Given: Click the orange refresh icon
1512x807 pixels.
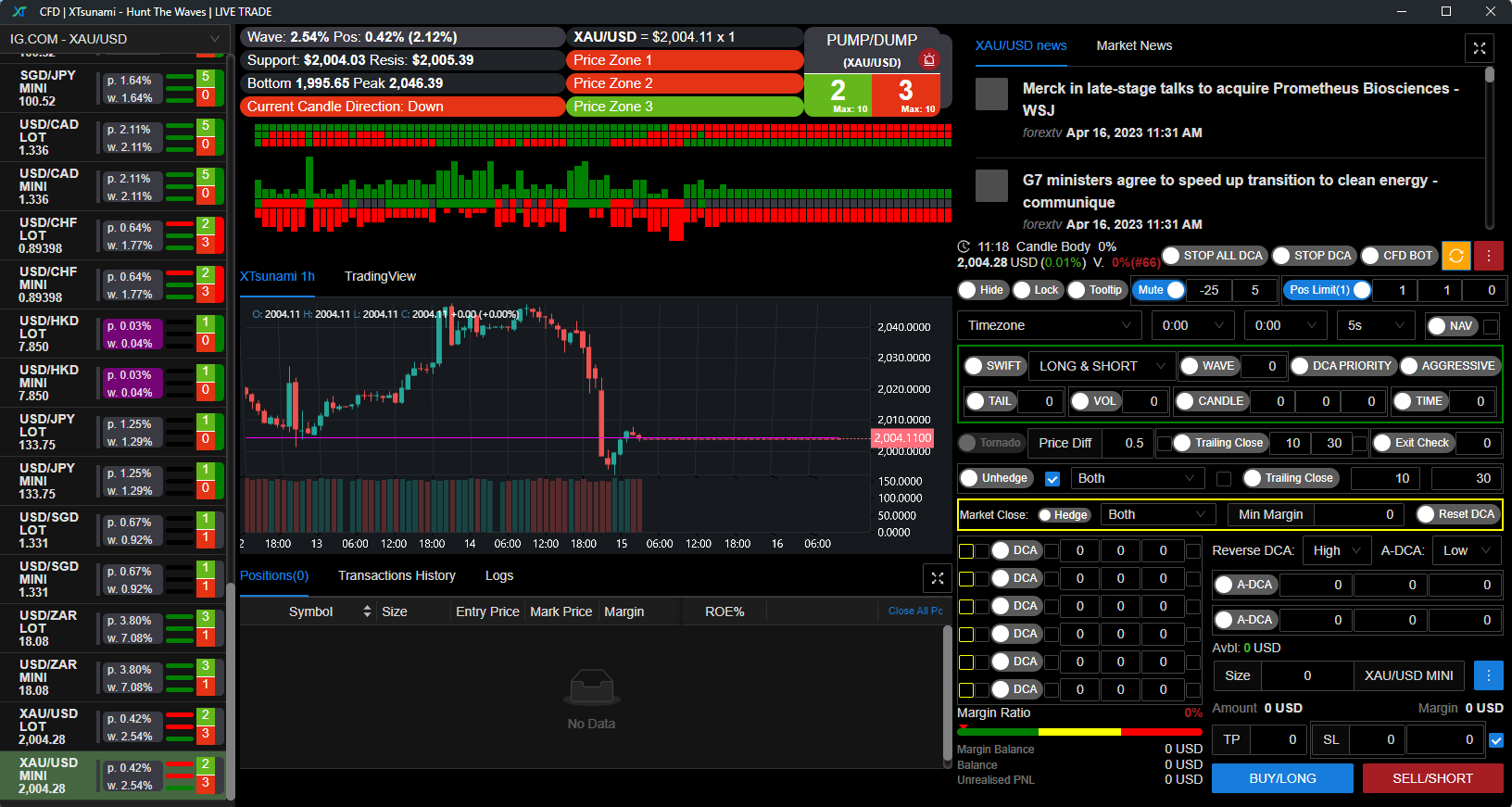Looking at the screenshot, I should [1455, 256].
